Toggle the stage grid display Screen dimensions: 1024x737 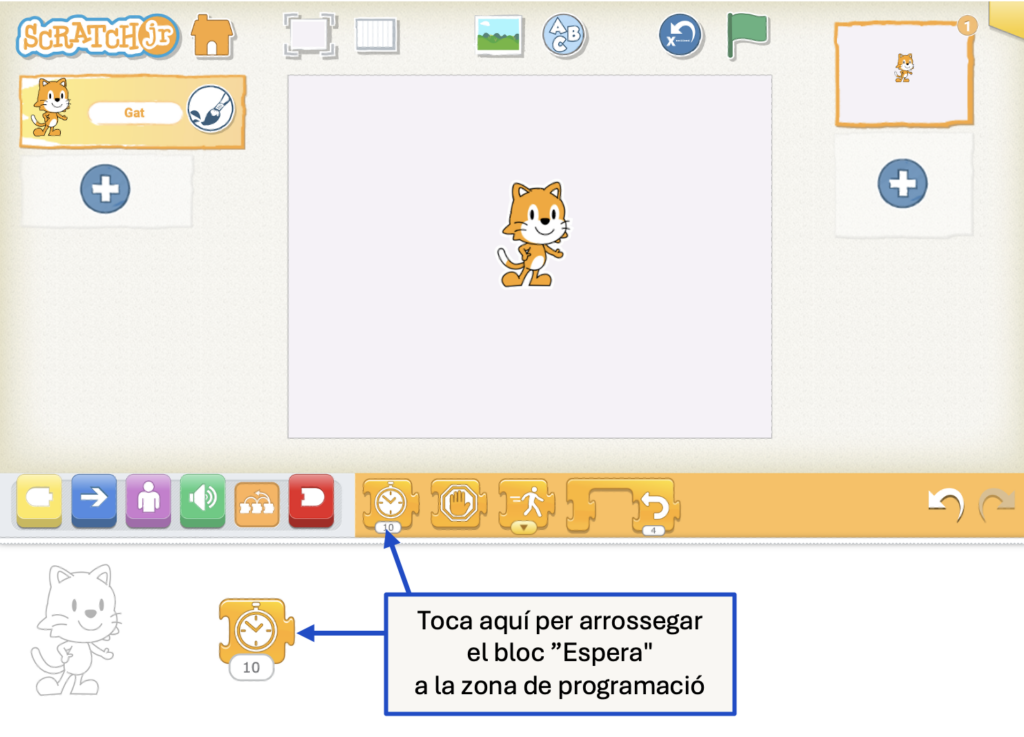tap(376, 35)
